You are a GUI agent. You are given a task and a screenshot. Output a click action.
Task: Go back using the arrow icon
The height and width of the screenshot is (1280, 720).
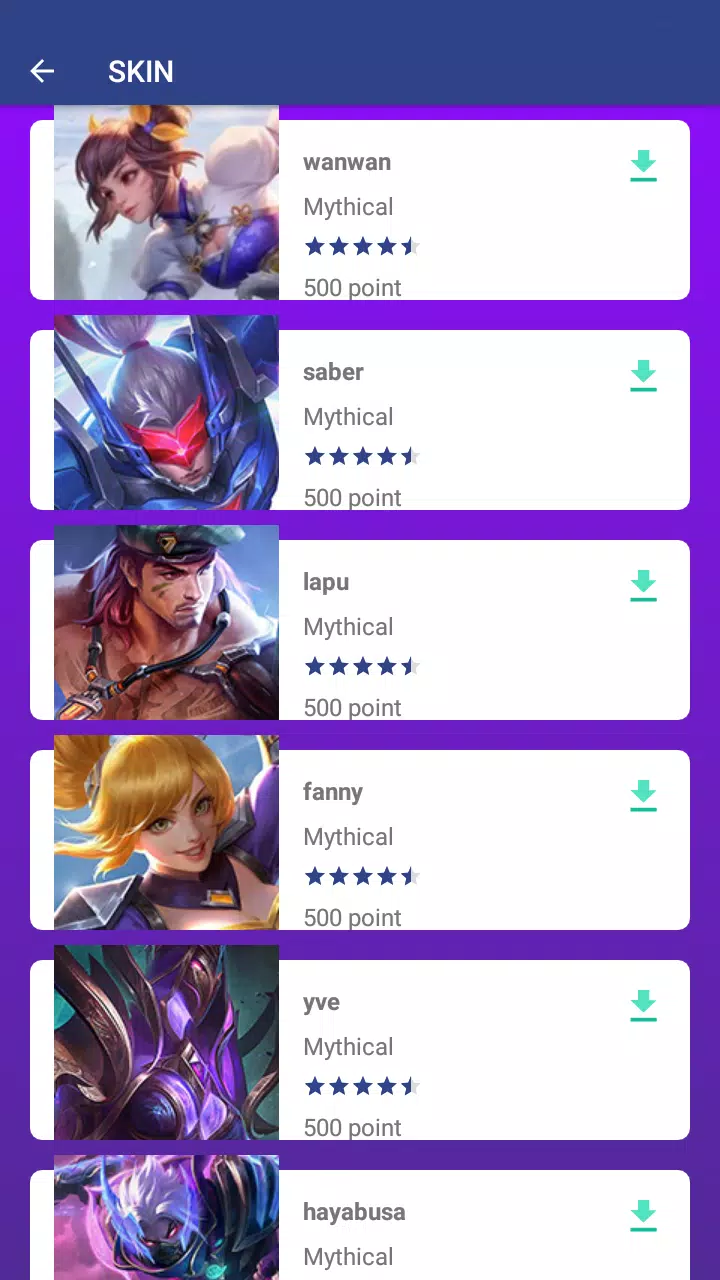[x=42, y=71]
